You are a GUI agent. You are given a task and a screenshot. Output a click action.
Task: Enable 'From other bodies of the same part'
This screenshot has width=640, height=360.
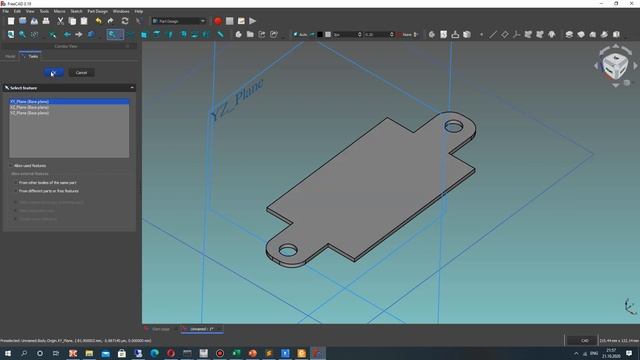click(x=16, y=182)
